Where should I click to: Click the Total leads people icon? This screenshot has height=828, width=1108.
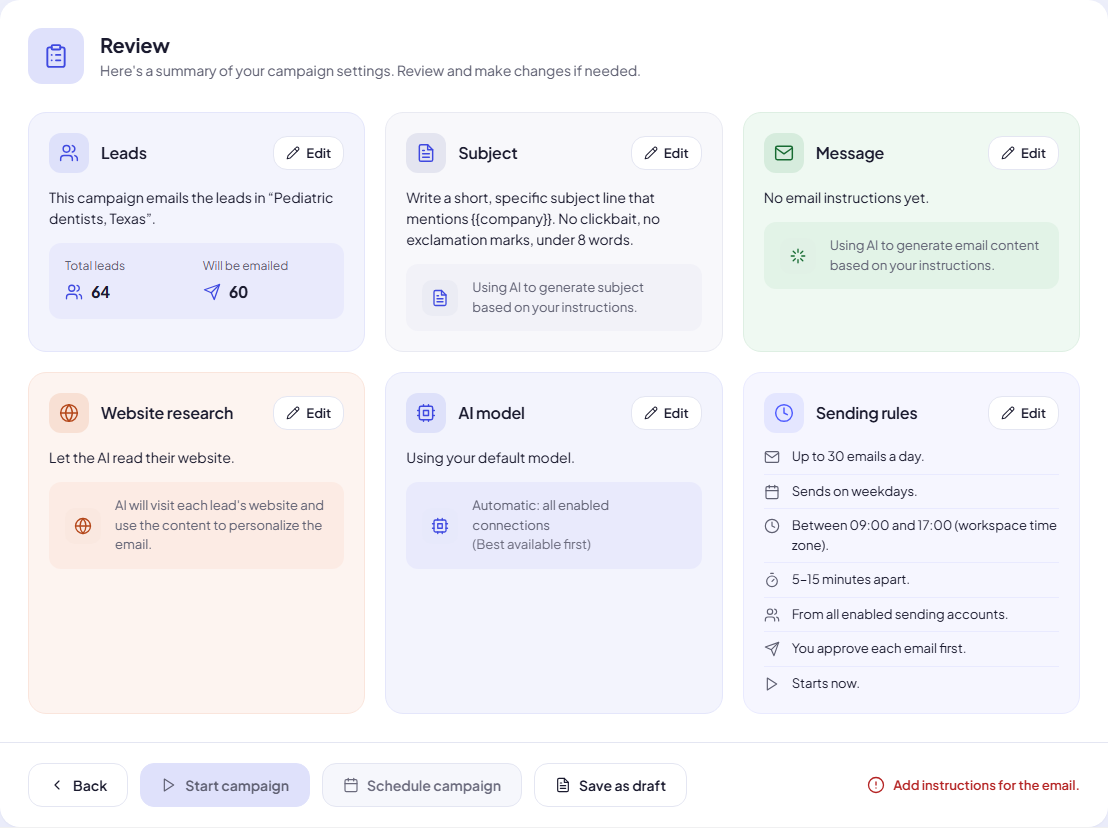73,292
